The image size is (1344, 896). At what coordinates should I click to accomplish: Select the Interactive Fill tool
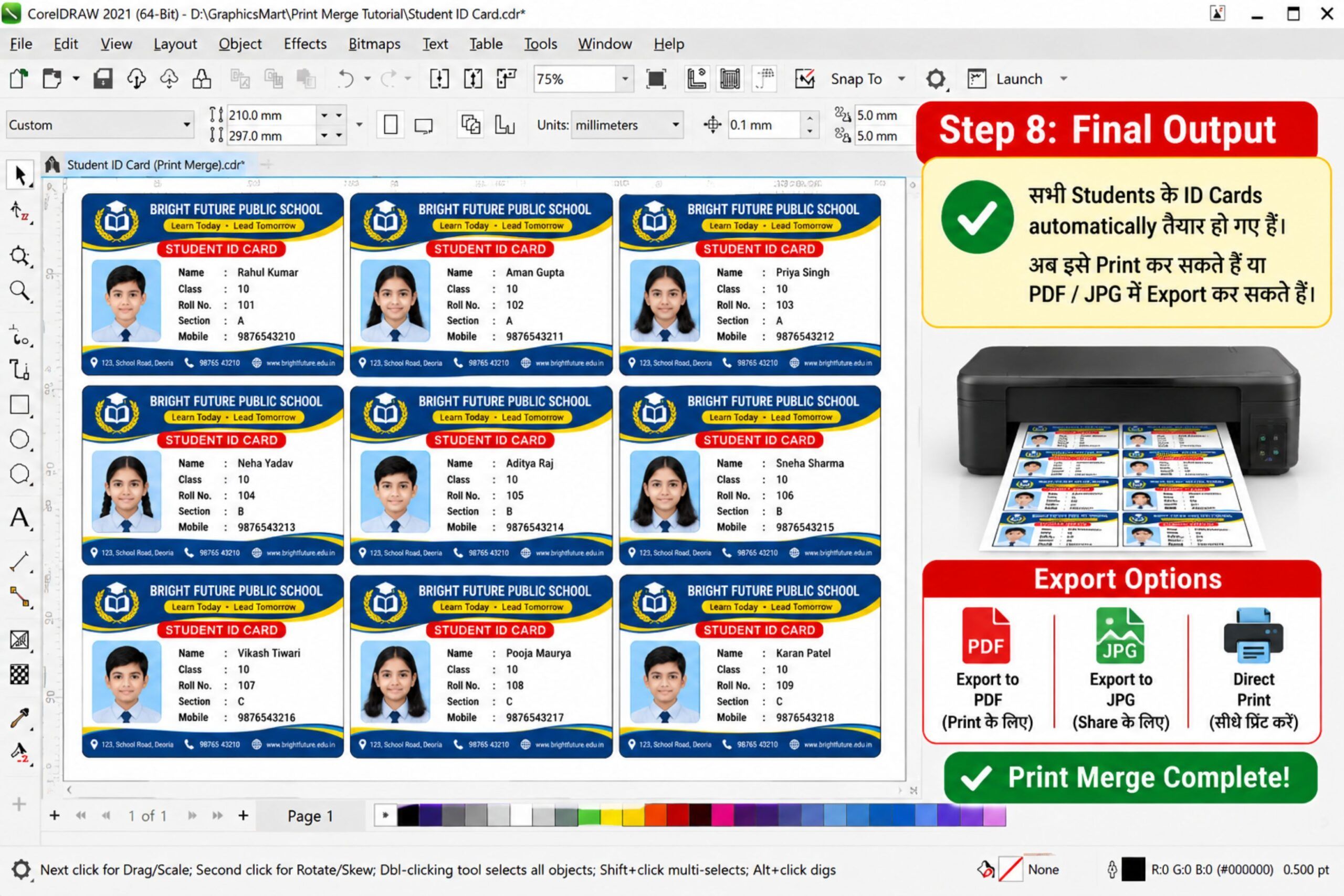pyautogui.click(x=20, y=753)
